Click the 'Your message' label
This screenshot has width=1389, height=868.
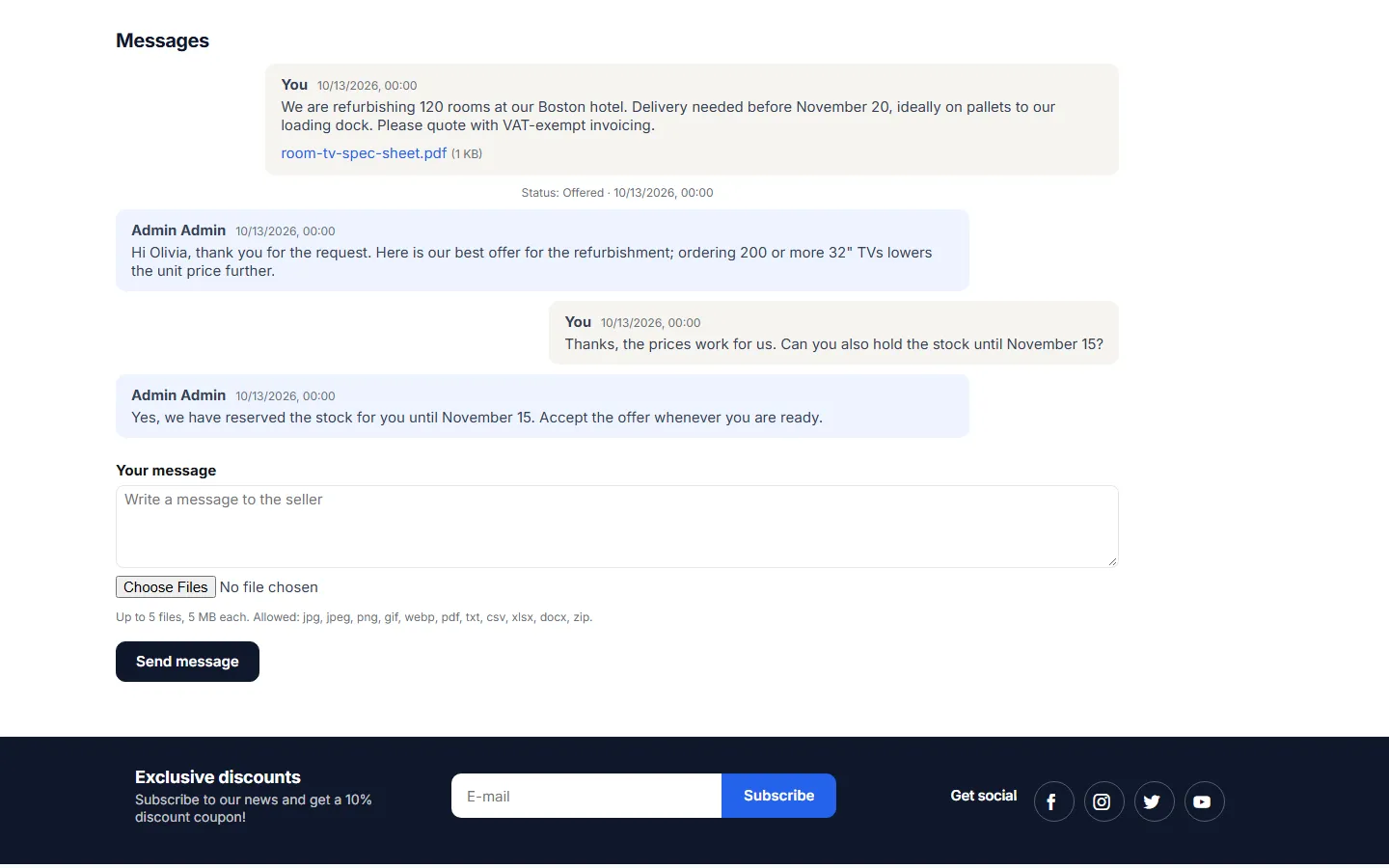click(x=166, y=471)
